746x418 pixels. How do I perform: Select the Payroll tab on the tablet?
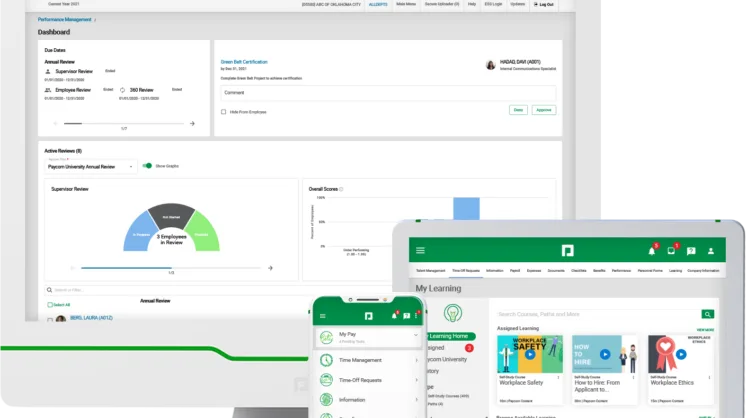pos(515,271)
